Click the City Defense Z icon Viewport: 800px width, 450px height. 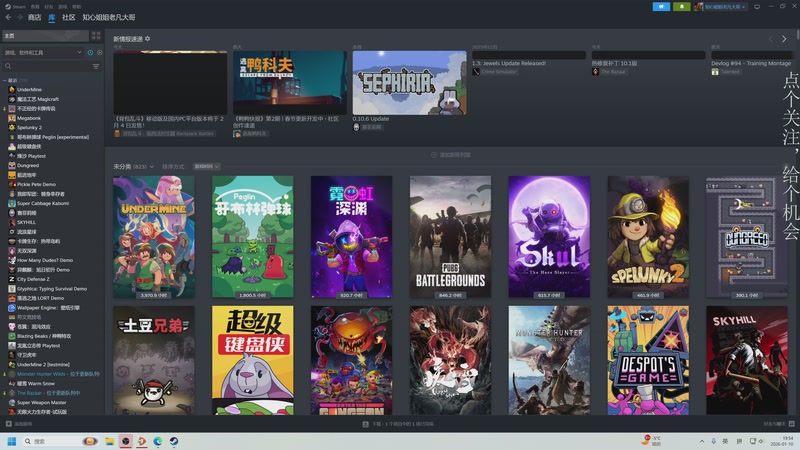[12, 279]
